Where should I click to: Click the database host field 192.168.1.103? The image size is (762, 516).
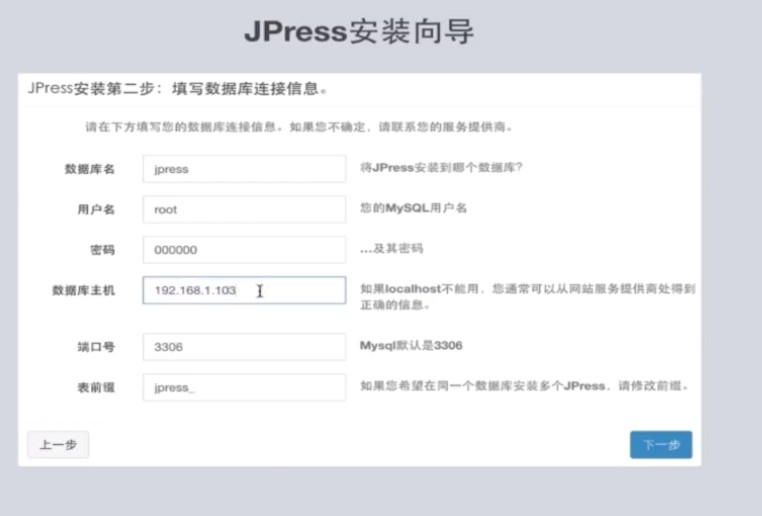click(x=244, y=290)
